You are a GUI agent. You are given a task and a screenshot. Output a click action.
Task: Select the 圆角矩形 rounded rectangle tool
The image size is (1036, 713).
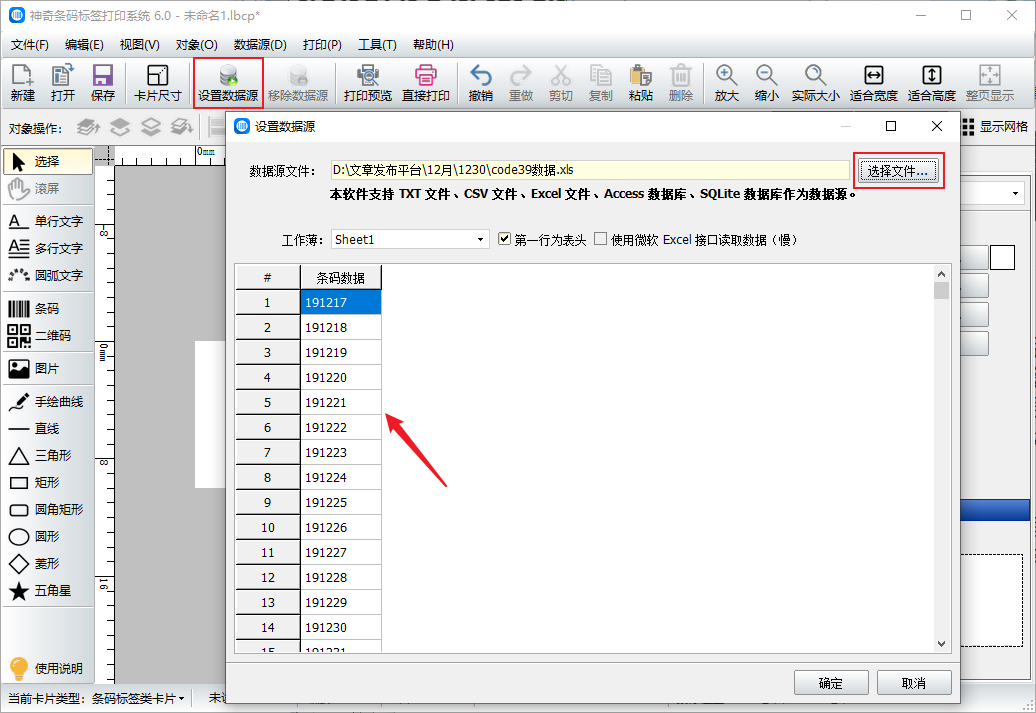(x=48, y=509)
